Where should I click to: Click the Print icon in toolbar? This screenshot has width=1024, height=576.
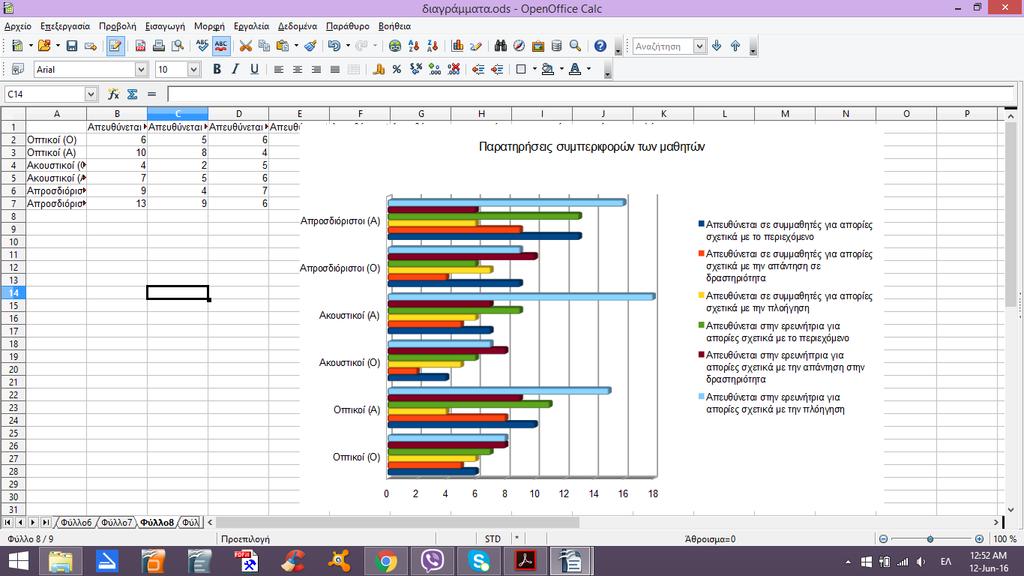(159, 46)
